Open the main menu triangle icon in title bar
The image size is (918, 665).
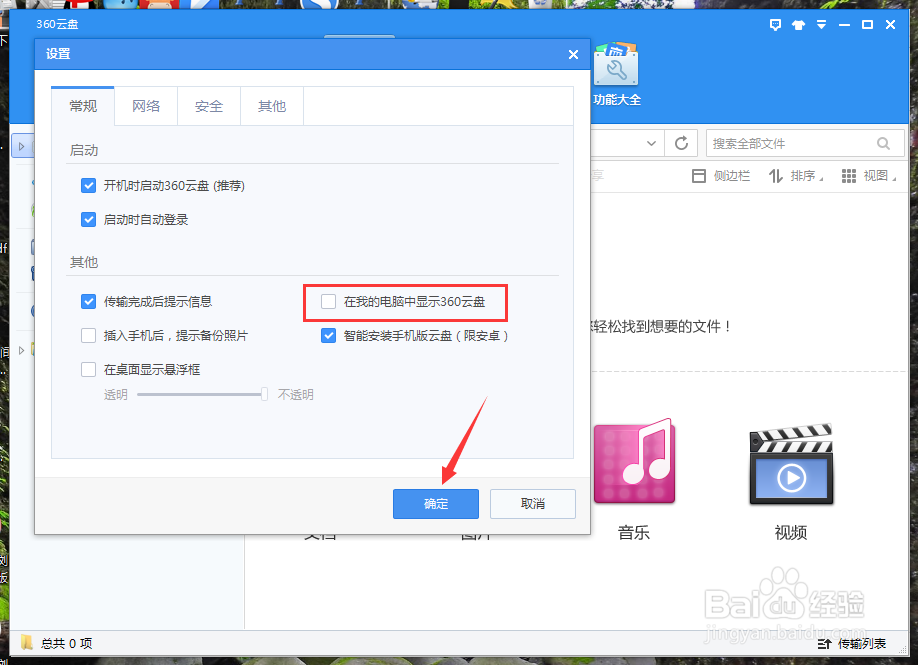coord(821,25)
